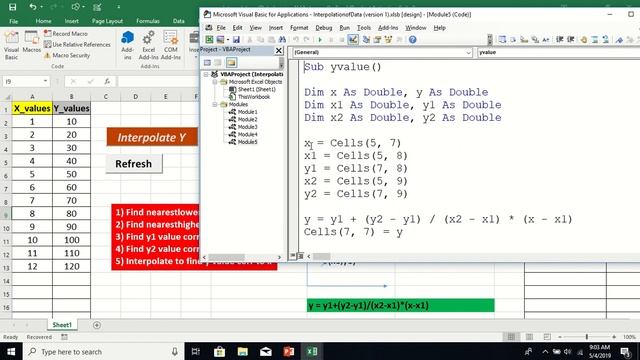
Task: Click Save icon in Excel title bar
Action: [x=13, y=7]
